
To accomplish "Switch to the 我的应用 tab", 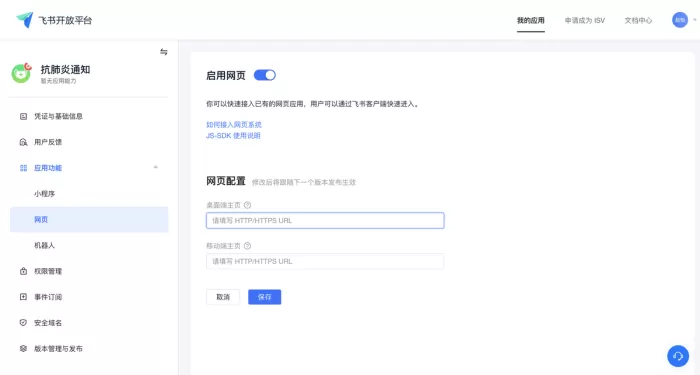I will (x=530, y=21).
